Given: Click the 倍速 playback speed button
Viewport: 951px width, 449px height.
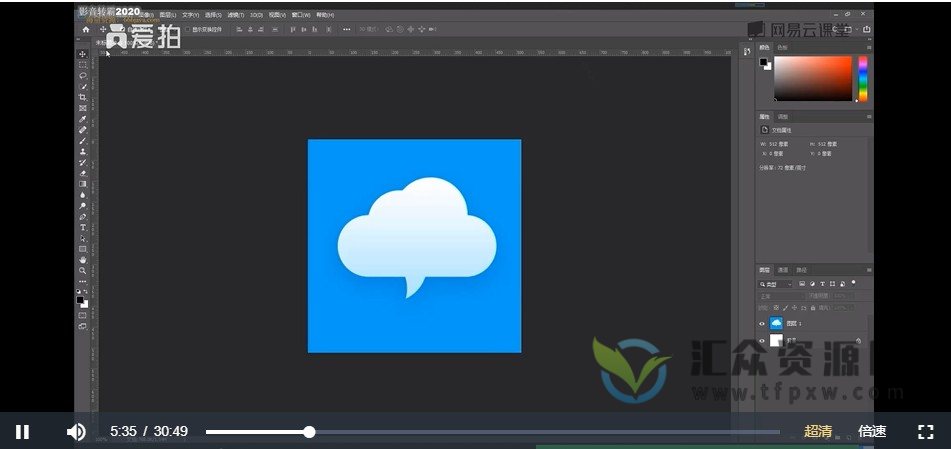Looking at the screenshot, I should click(x=872, y=432).
